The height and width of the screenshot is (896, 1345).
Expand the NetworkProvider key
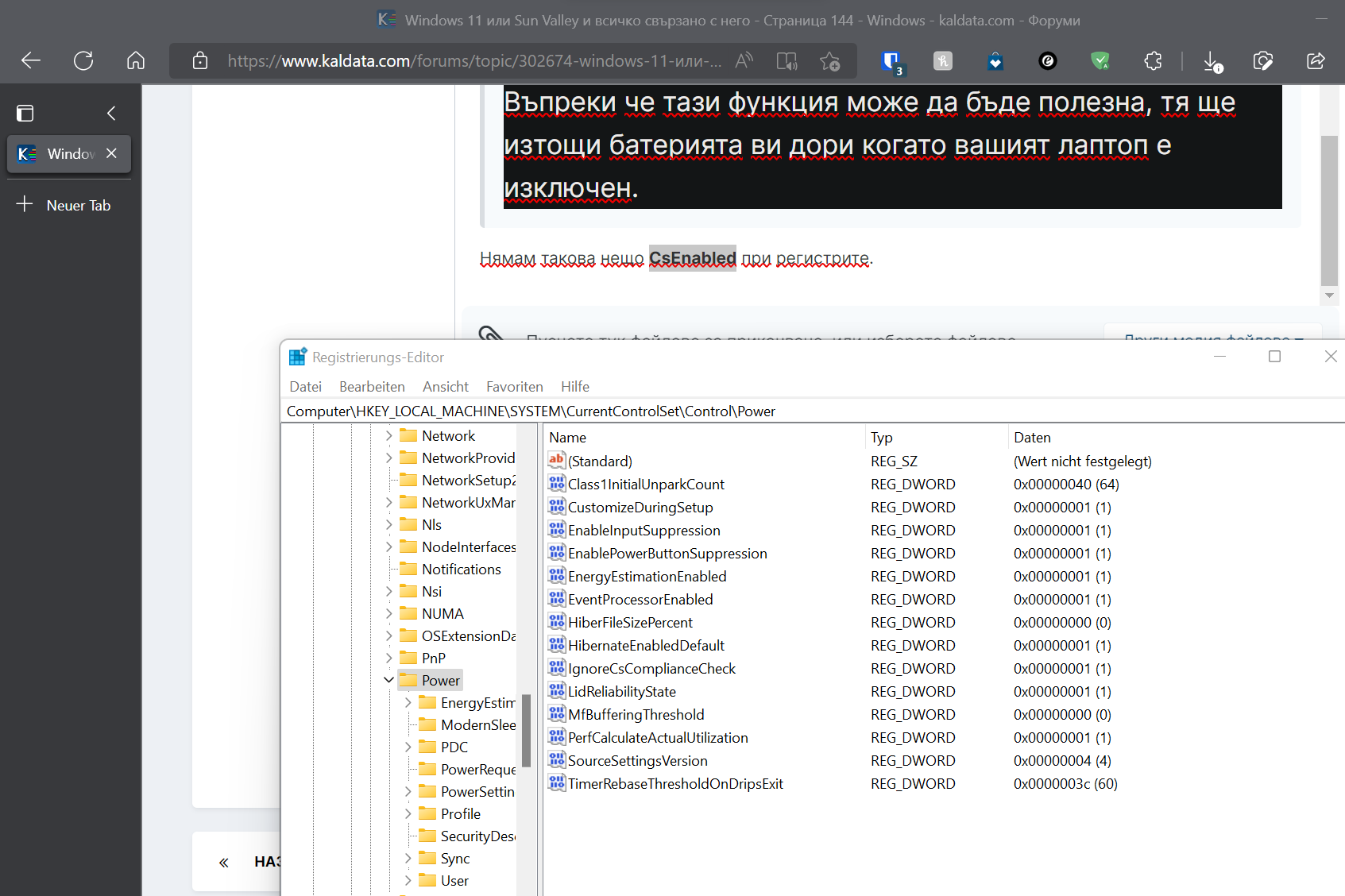[388, 458]
